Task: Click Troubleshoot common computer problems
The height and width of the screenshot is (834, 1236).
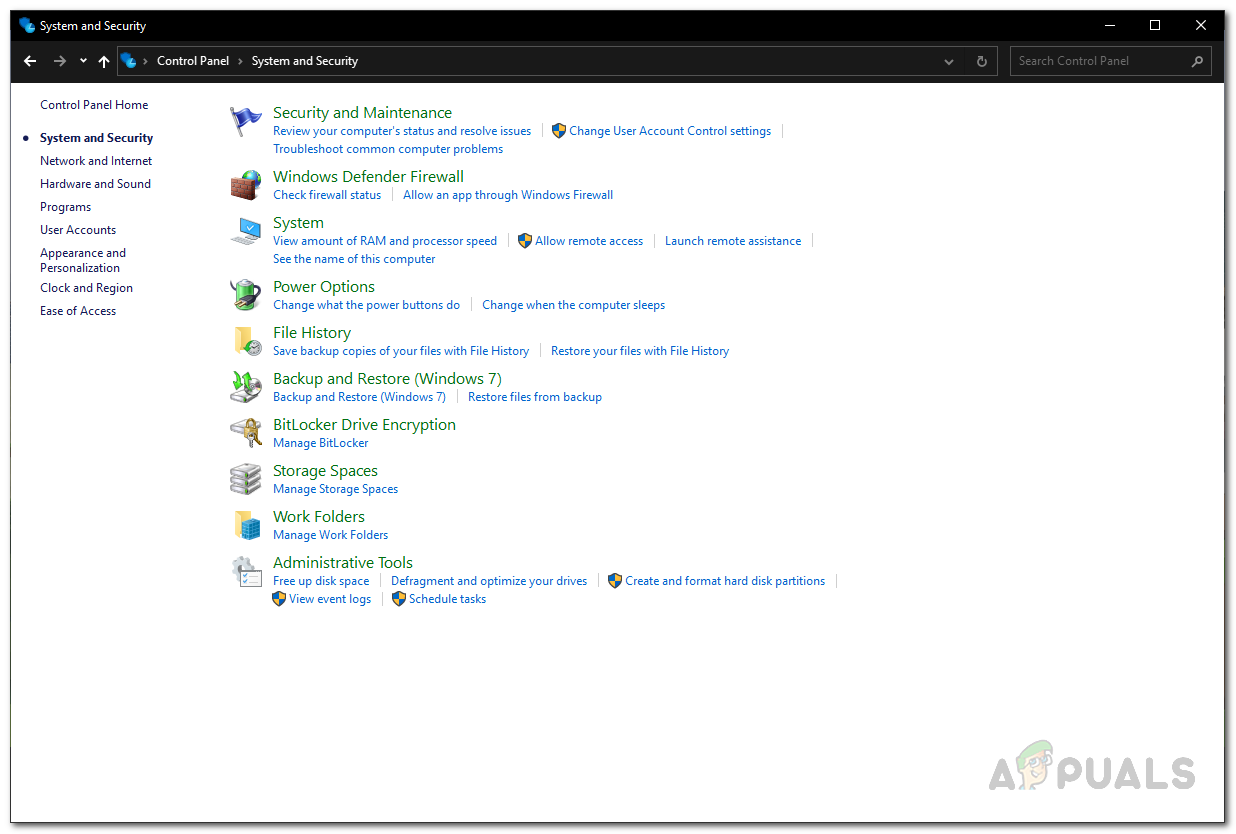Action: pos(388,149)
